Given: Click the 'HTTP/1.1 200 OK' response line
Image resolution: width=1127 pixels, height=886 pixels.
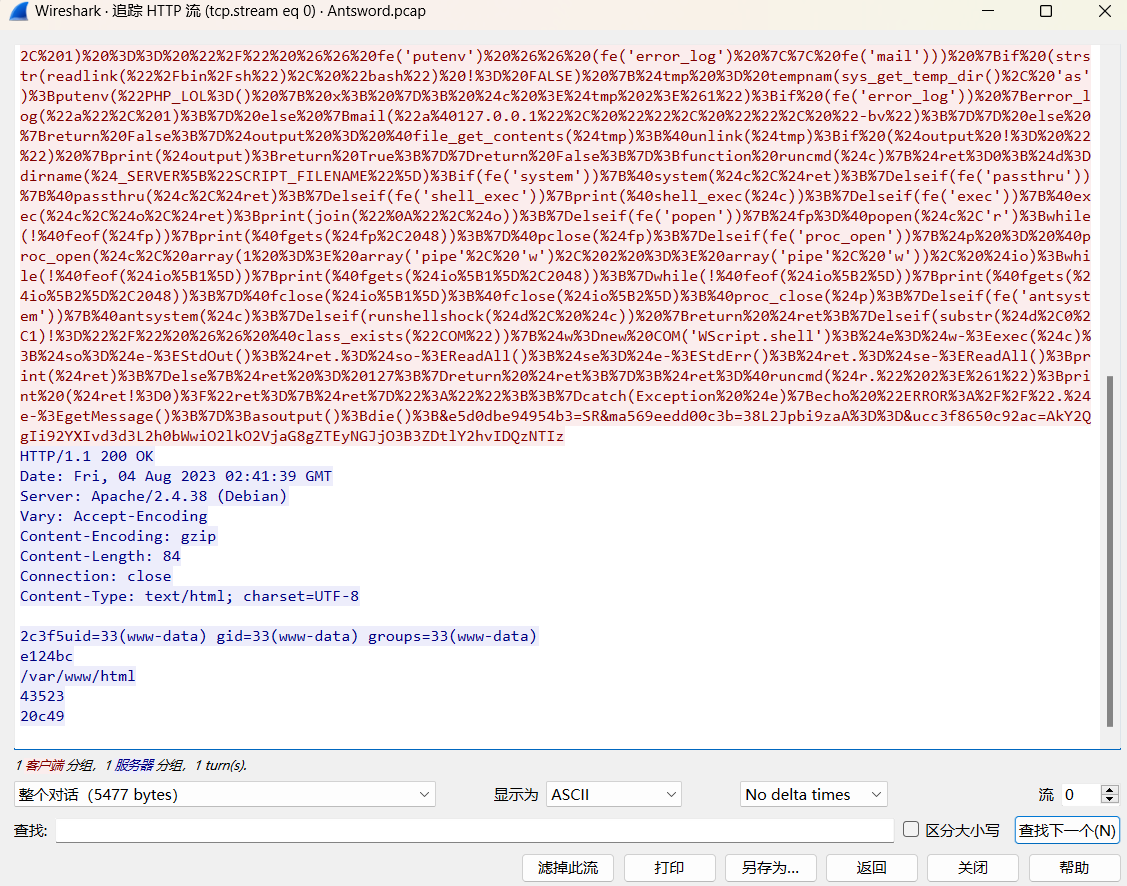Looking at the screenshot, I should [87, 456].
